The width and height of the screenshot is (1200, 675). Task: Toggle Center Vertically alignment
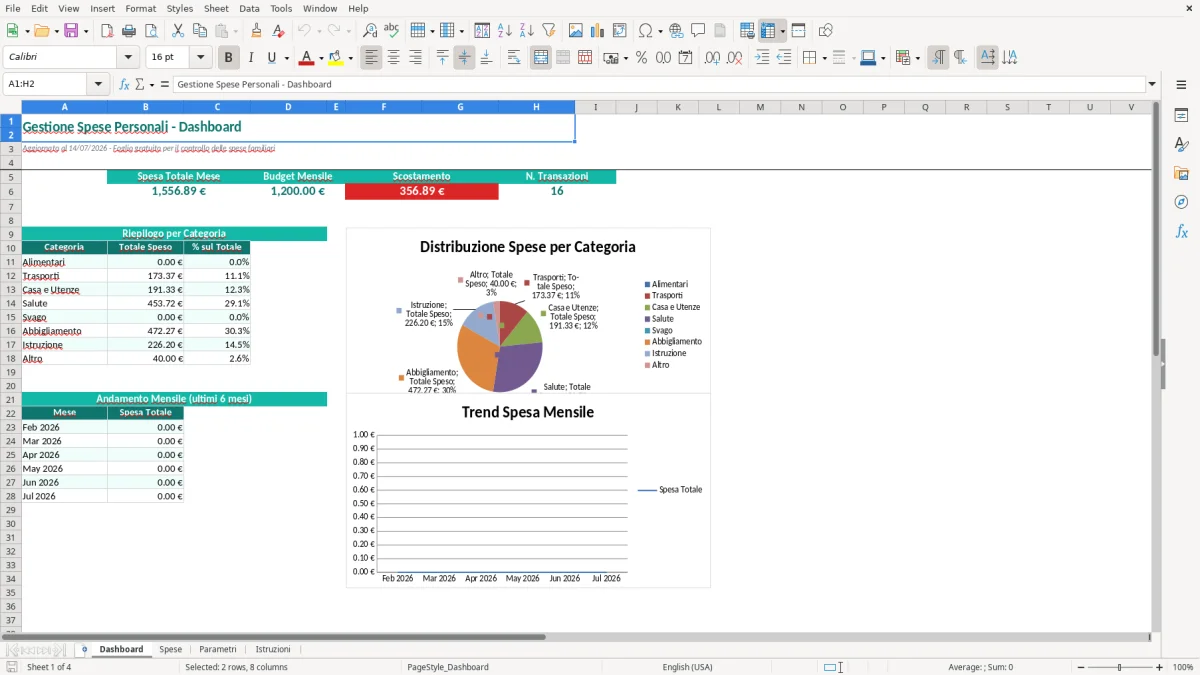tap(464, 58)
